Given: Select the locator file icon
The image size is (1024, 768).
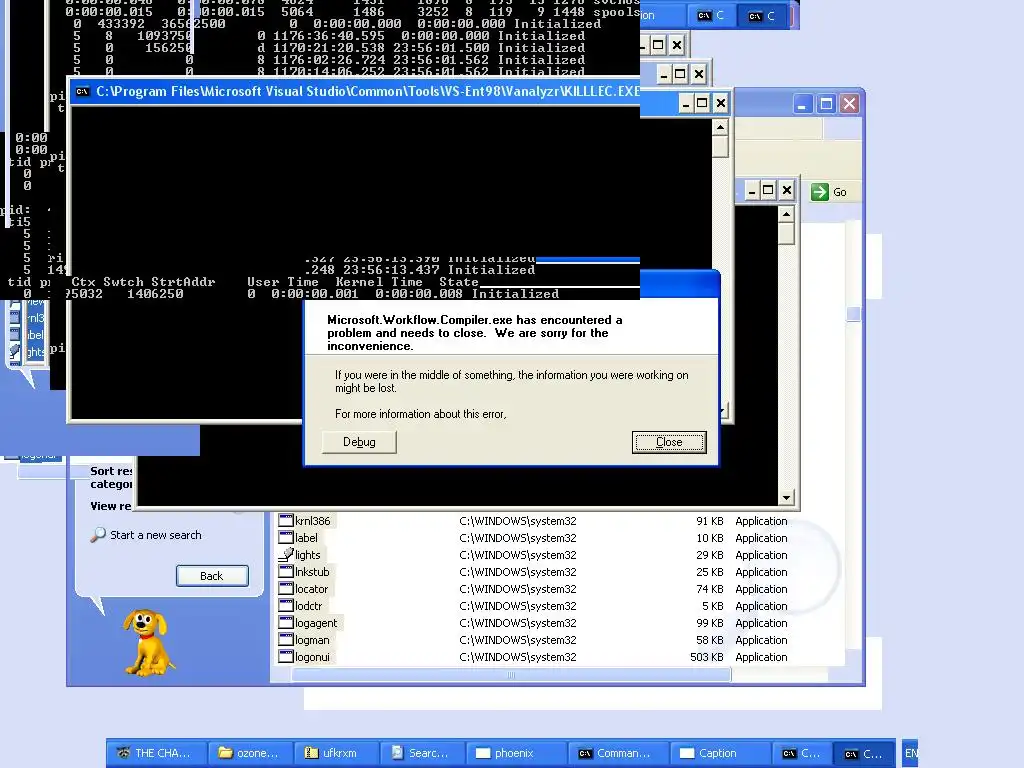Looking at the screenshot, I should click(x=285, y=588).
